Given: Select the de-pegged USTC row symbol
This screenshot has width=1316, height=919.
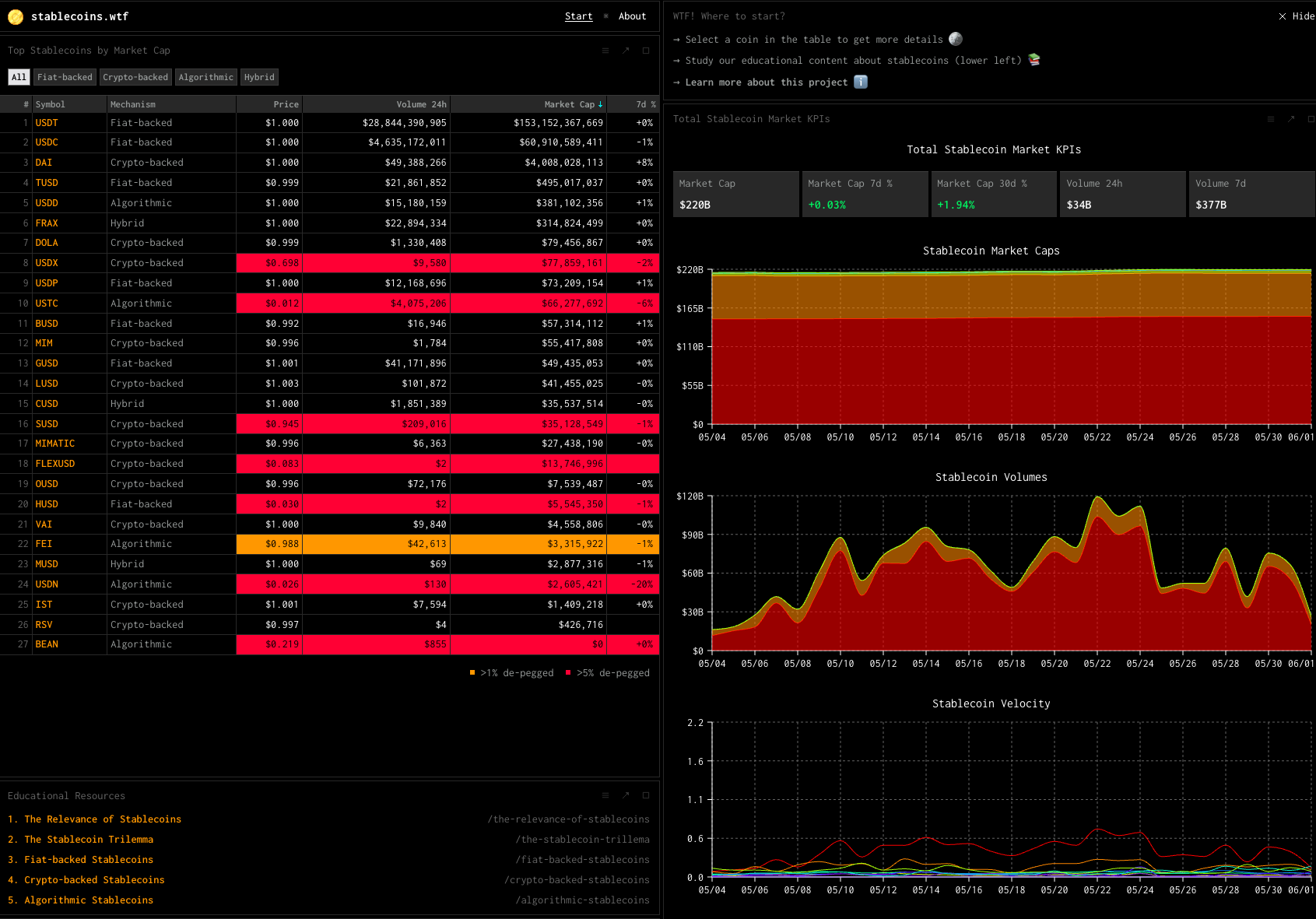Looking at the screenshot, I should point(47,303).
